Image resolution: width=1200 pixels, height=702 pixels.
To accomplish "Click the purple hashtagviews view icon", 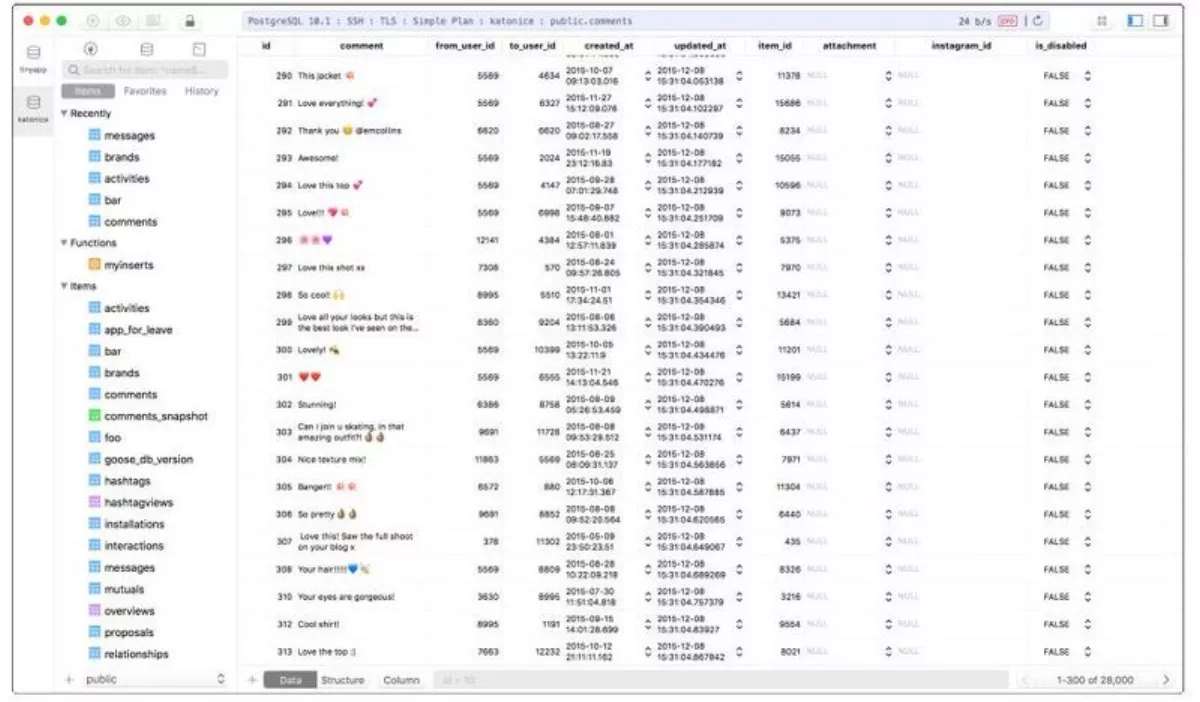I will 94,502.
